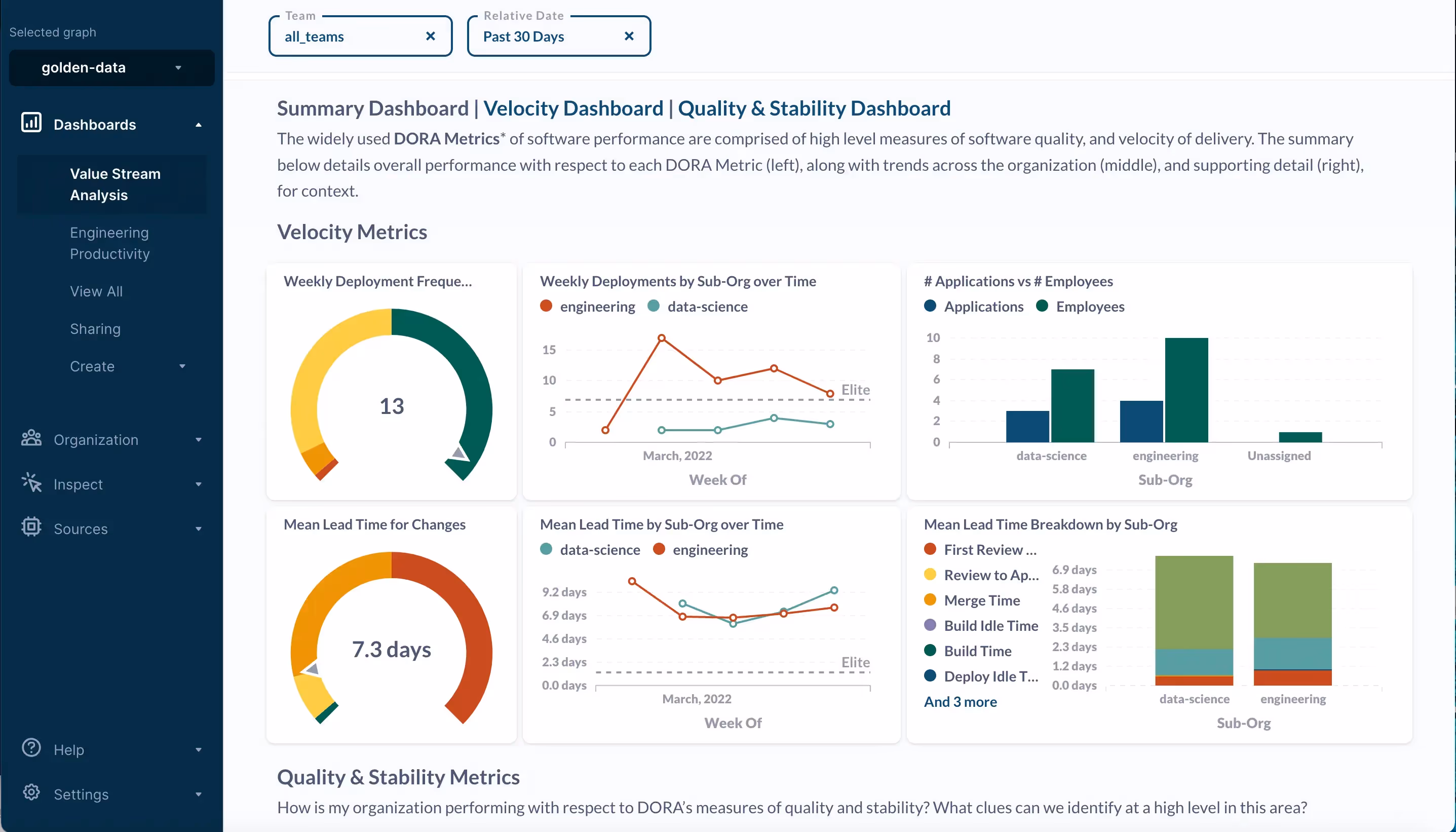Click the Inspect cursor icon
The image size is (1456, 832).
click(x=31, y=483)
